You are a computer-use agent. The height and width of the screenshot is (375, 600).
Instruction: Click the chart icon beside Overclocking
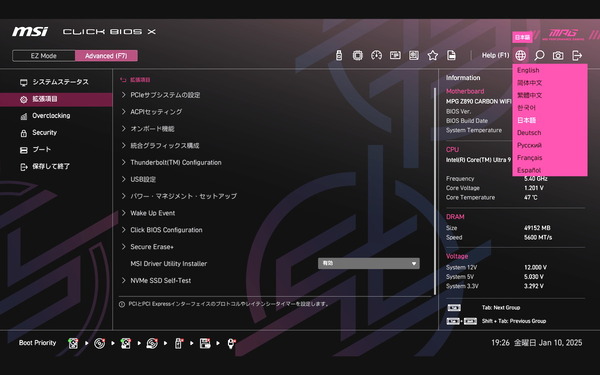[x=24, y=116]
